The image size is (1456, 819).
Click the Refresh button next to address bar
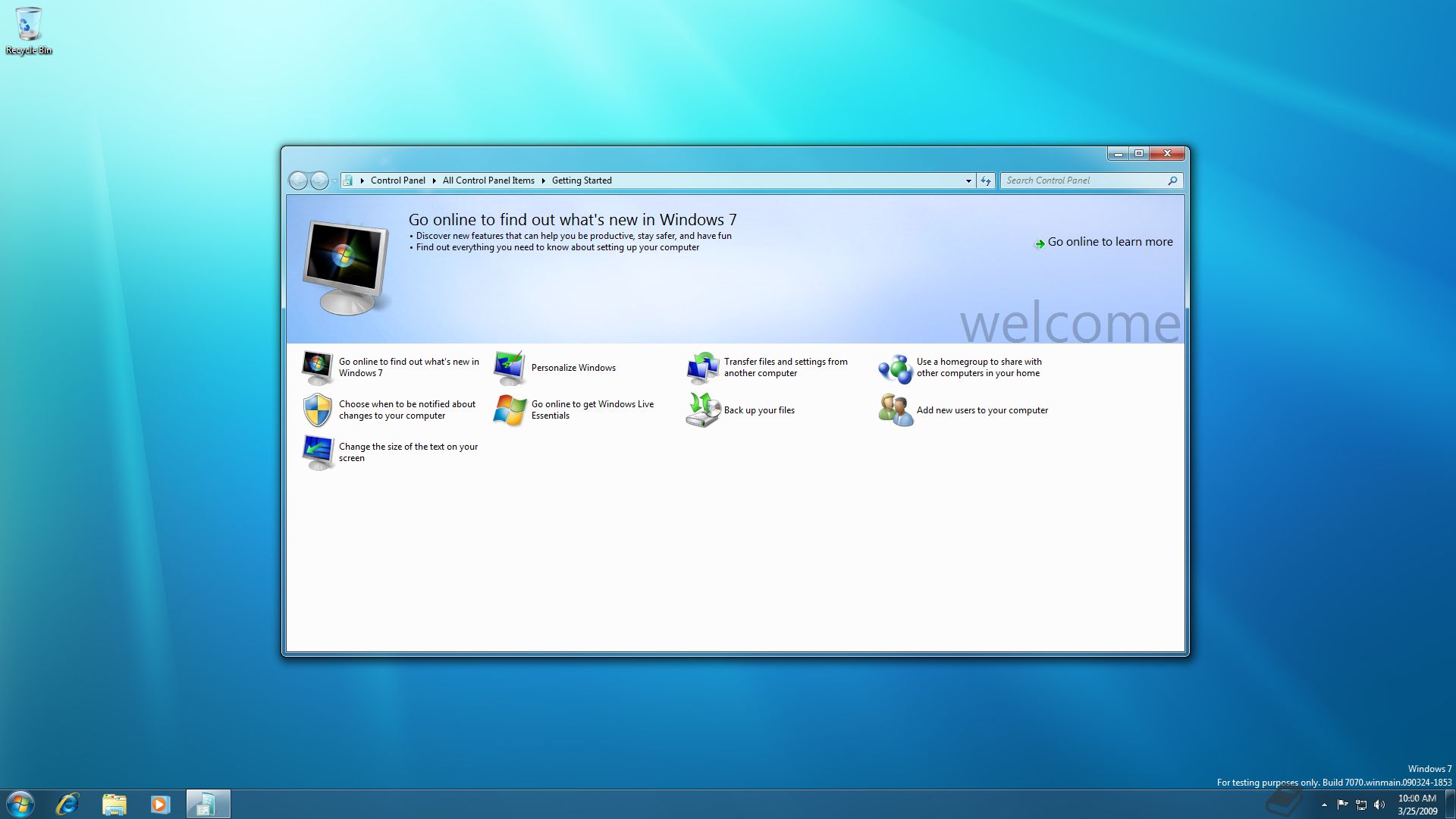[x=985, y=180]
